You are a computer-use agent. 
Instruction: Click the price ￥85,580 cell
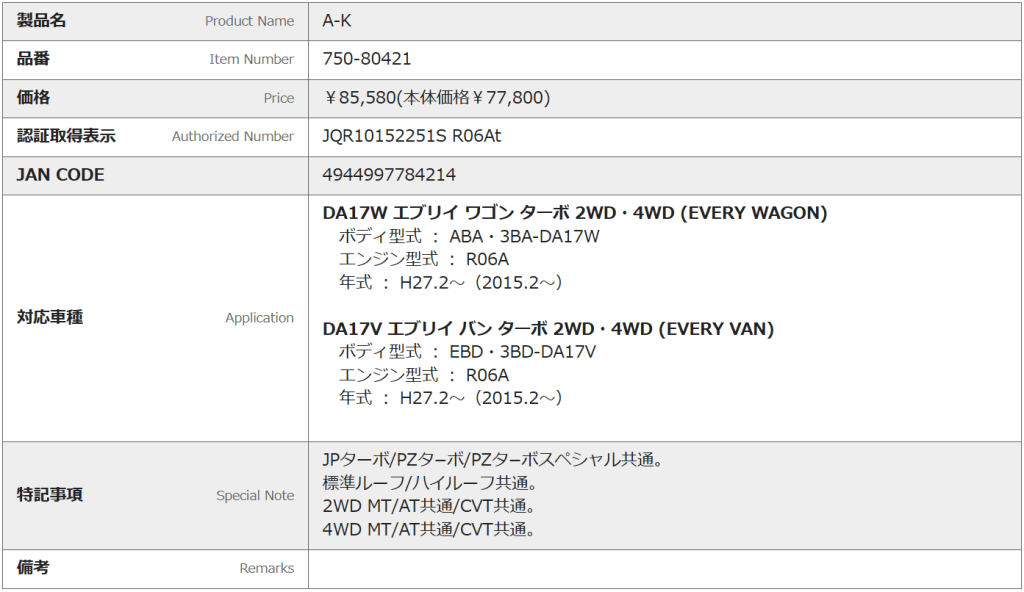[x=437, y=98]
